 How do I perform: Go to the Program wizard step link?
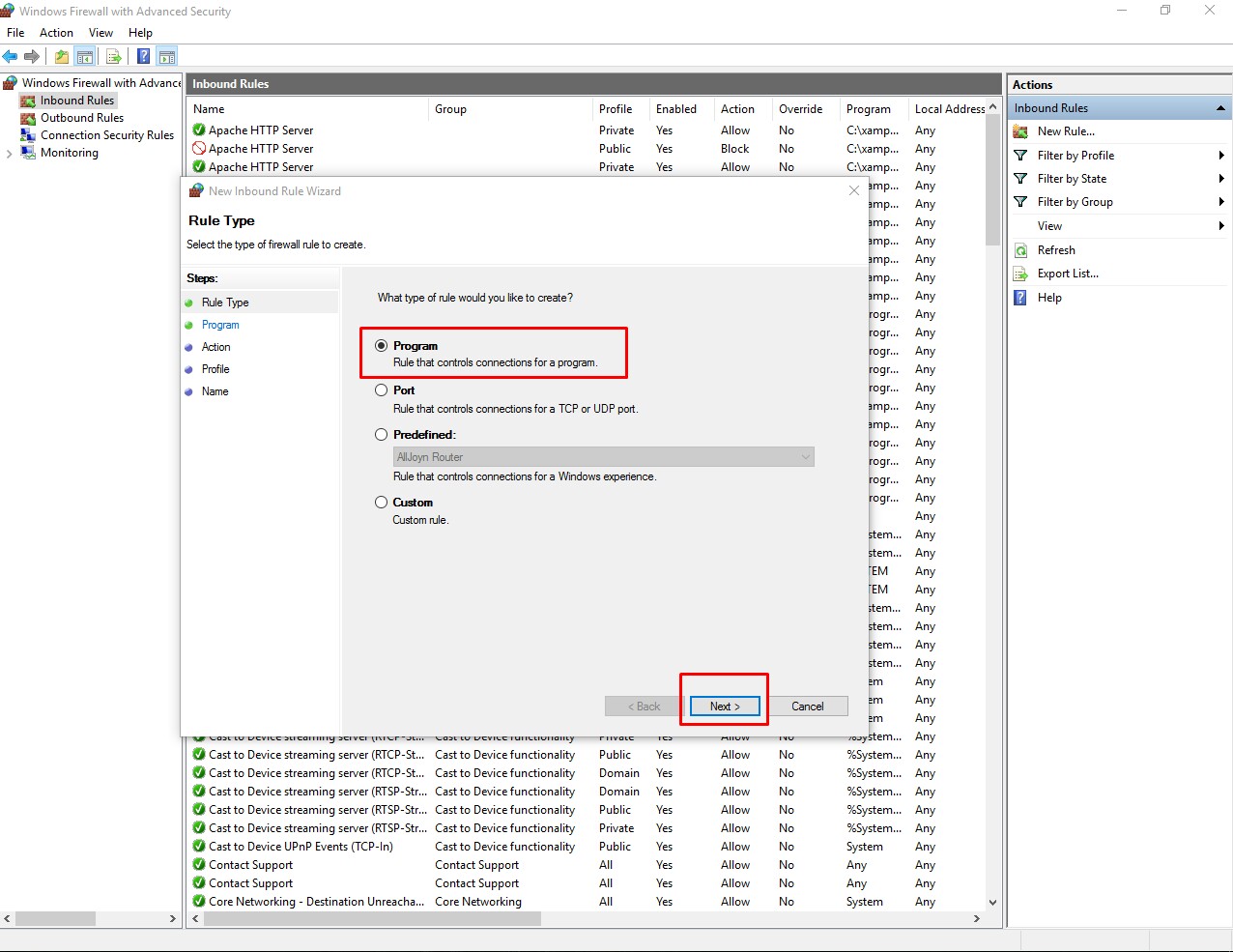pos(220,325)
